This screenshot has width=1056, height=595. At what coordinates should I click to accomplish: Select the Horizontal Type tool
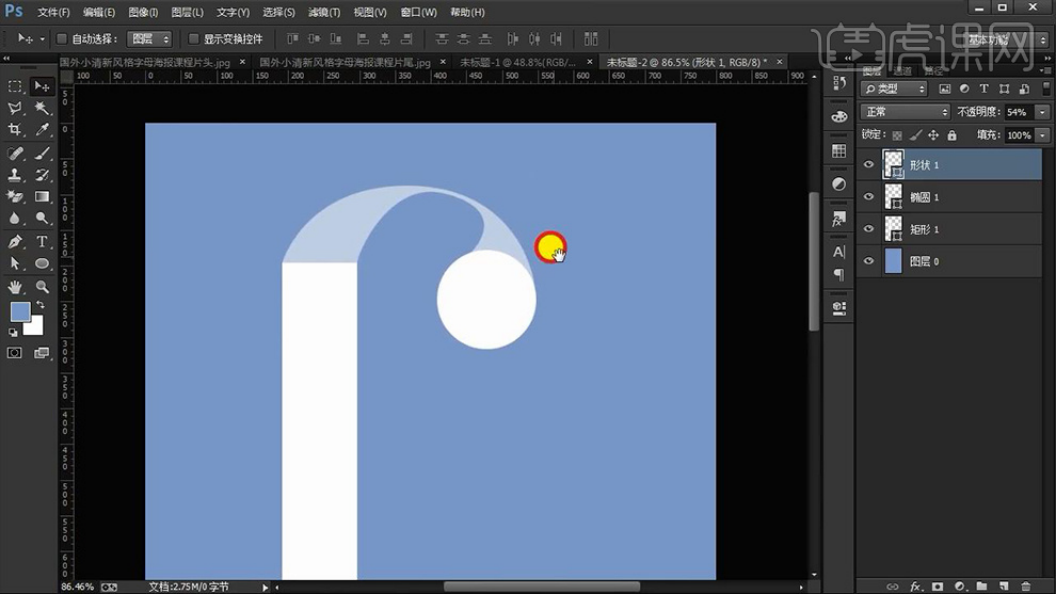pos(43,242)
